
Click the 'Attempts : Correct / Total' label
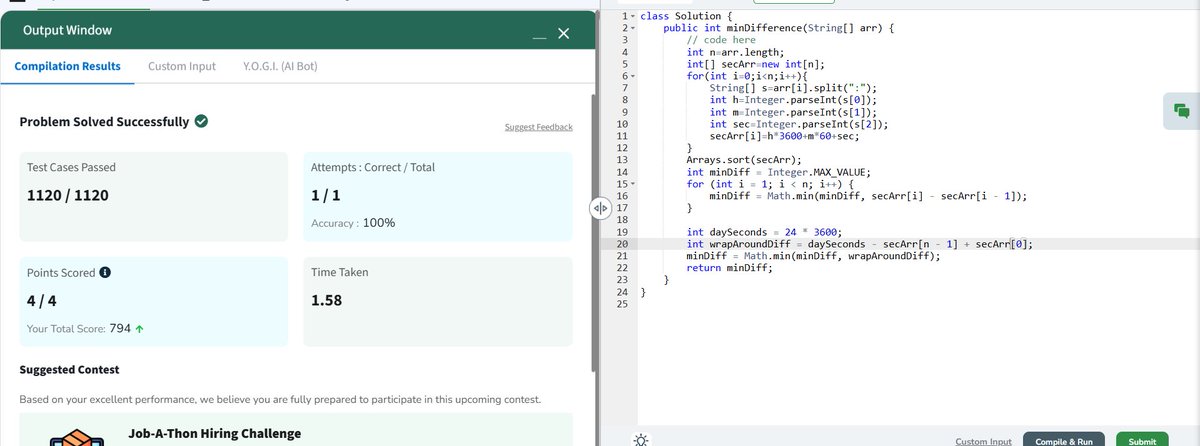click(373, 167)
